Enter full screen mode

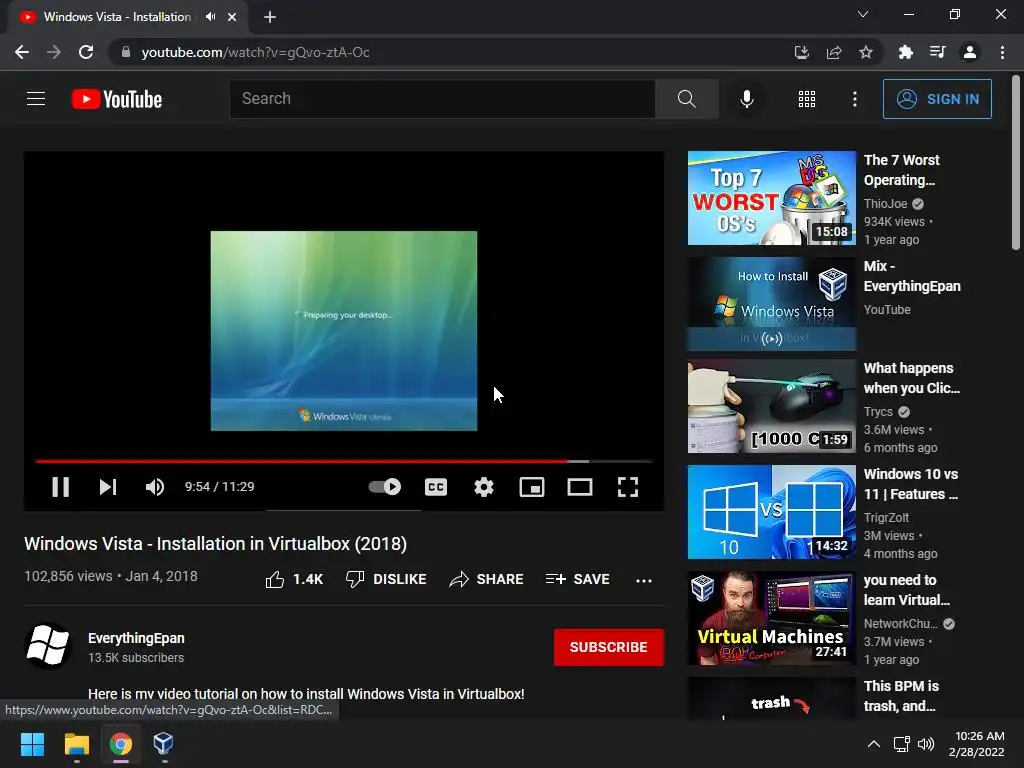pyautogui.click(x=628, y=487)
